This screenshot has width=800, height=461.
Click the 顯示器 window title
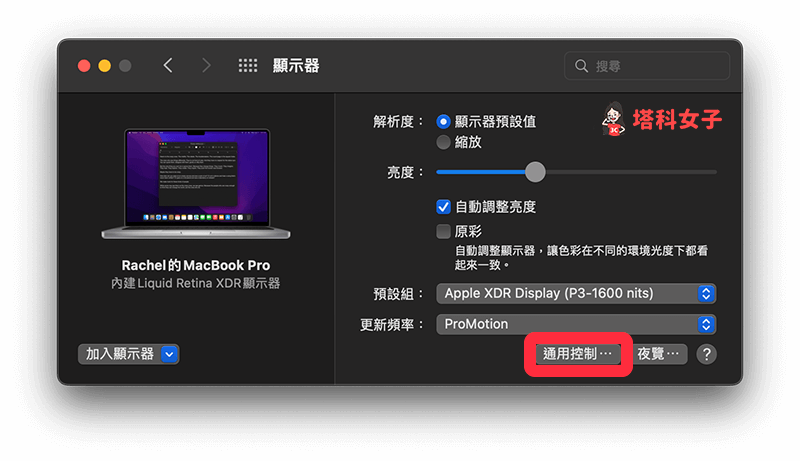tap(296, 65)
